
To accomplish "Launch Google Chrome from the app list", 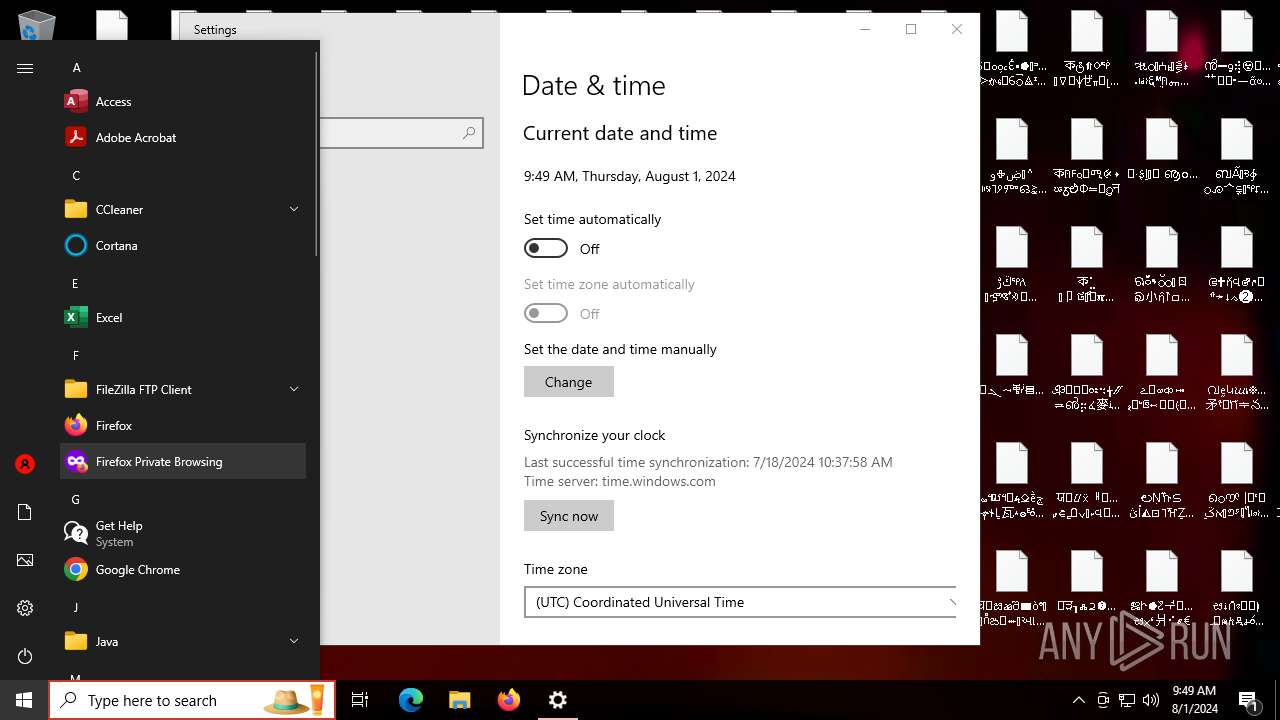I will click(x=183, y=569).
